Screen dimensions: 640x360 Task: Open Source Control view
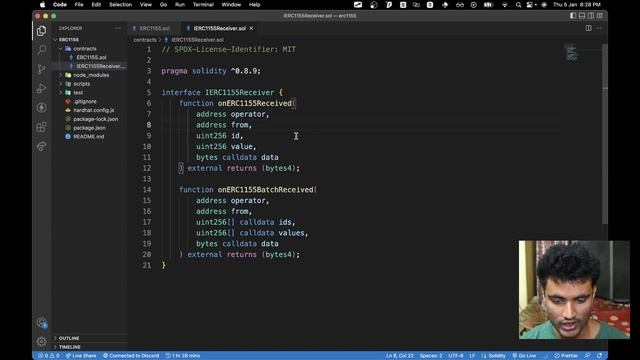[41, 69]
